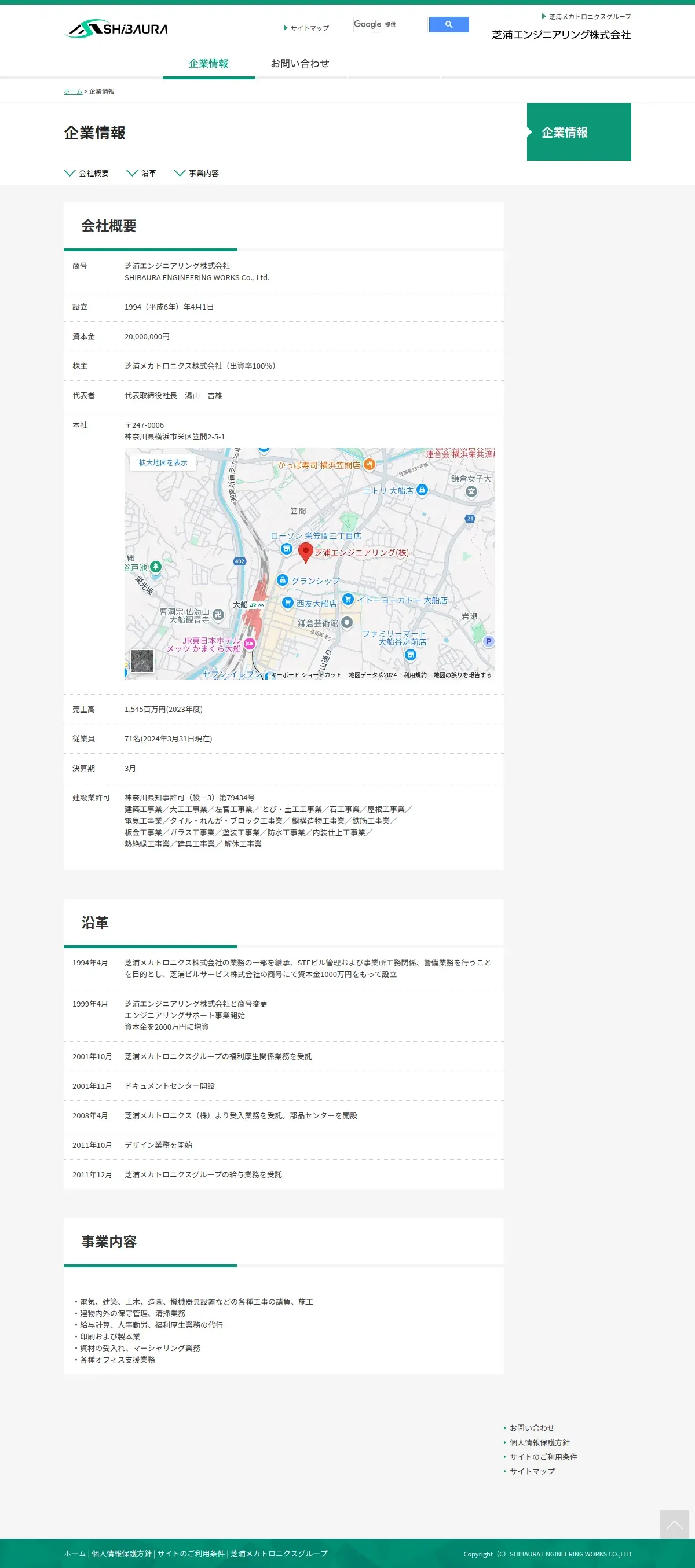Viewport: 695px width, 1568px height.
Task: Click the ファミリーマート 大船谷之前店 marker
Action: click(x=411, y=655)
